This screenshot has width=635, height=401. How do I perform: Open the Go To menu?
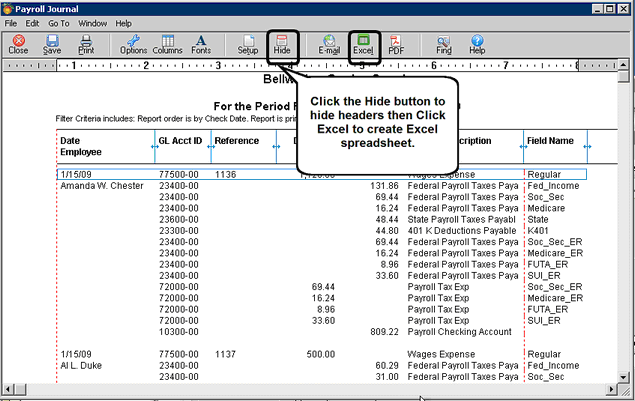coord(59,23)
